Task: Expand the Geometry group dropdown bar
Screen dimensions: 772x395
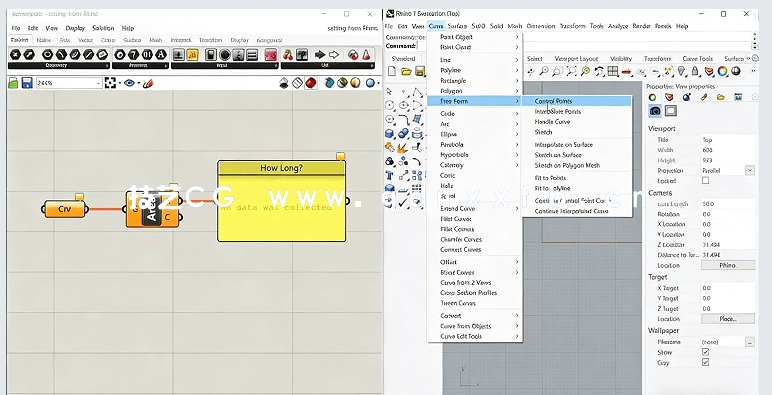Action: coord(58,66)
